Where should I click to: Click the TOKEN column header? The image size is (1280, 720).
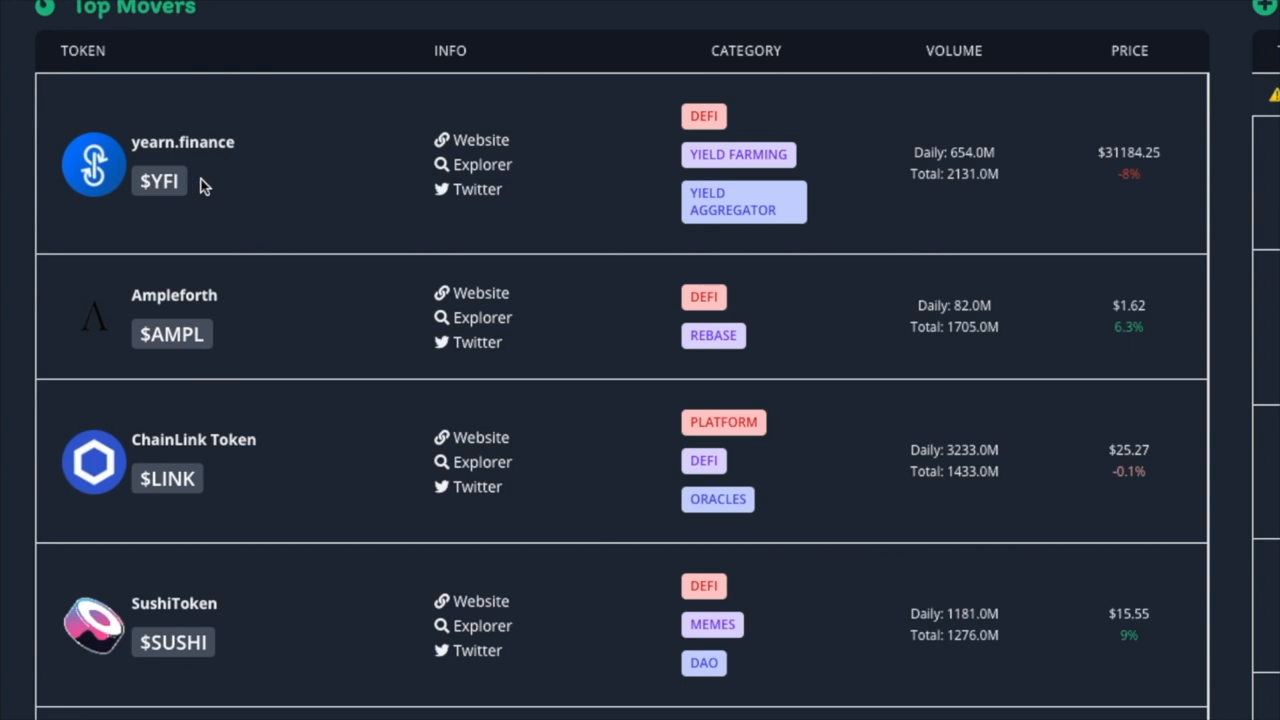pyautogui.click(x=83, y=50)
